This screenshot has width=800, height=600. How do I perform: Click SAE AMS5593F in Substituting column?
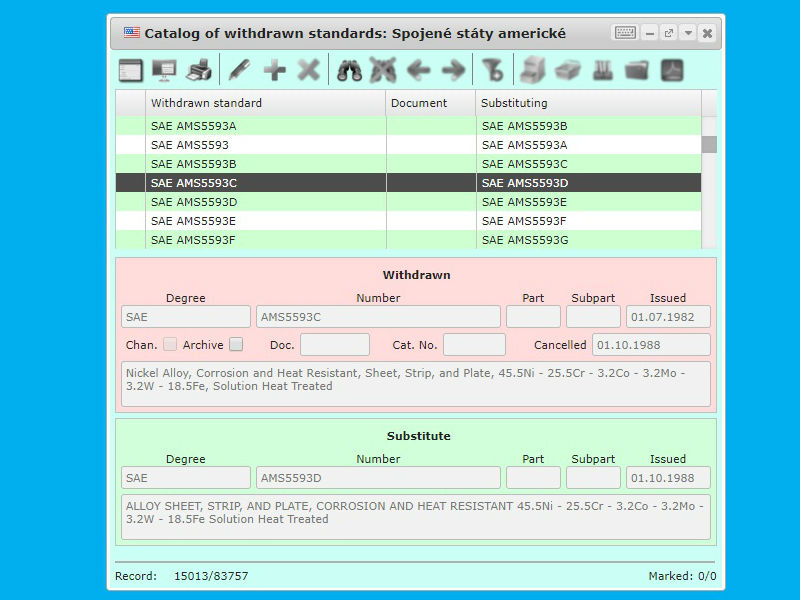click(x=524, y=221)
